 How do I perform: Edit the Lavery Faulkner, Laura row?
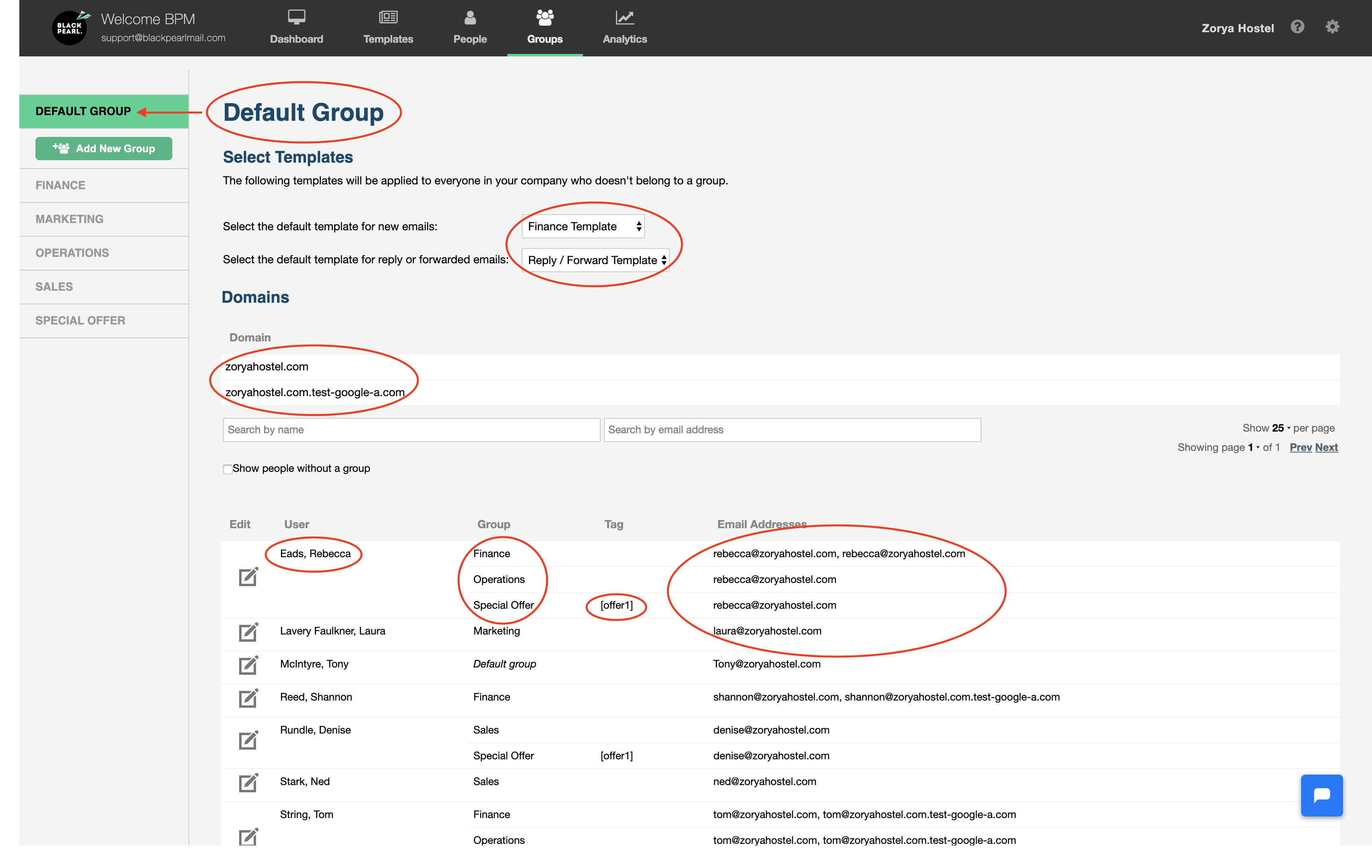click(248, 632)
